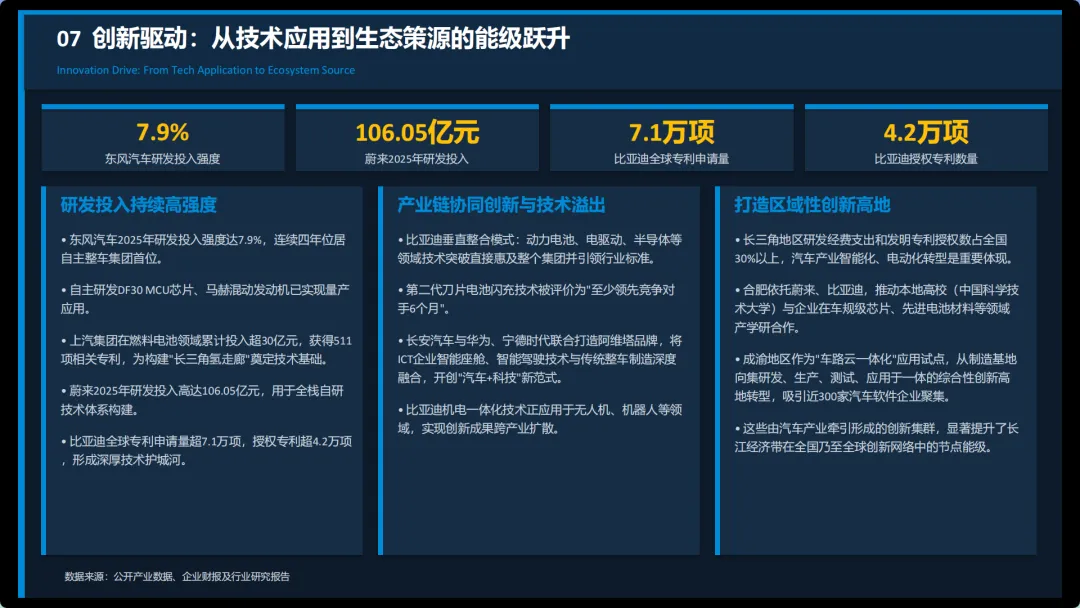This screenshot has width=1080, height=608.
Task: Click the bullet about DF30 MCU芯片
Action: pos(205,300)
